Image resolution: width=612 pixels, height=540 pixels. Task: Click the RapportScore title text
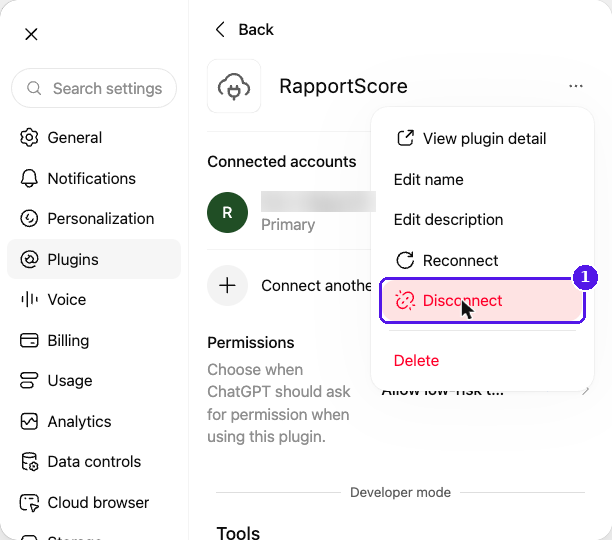tap(343, 86)
